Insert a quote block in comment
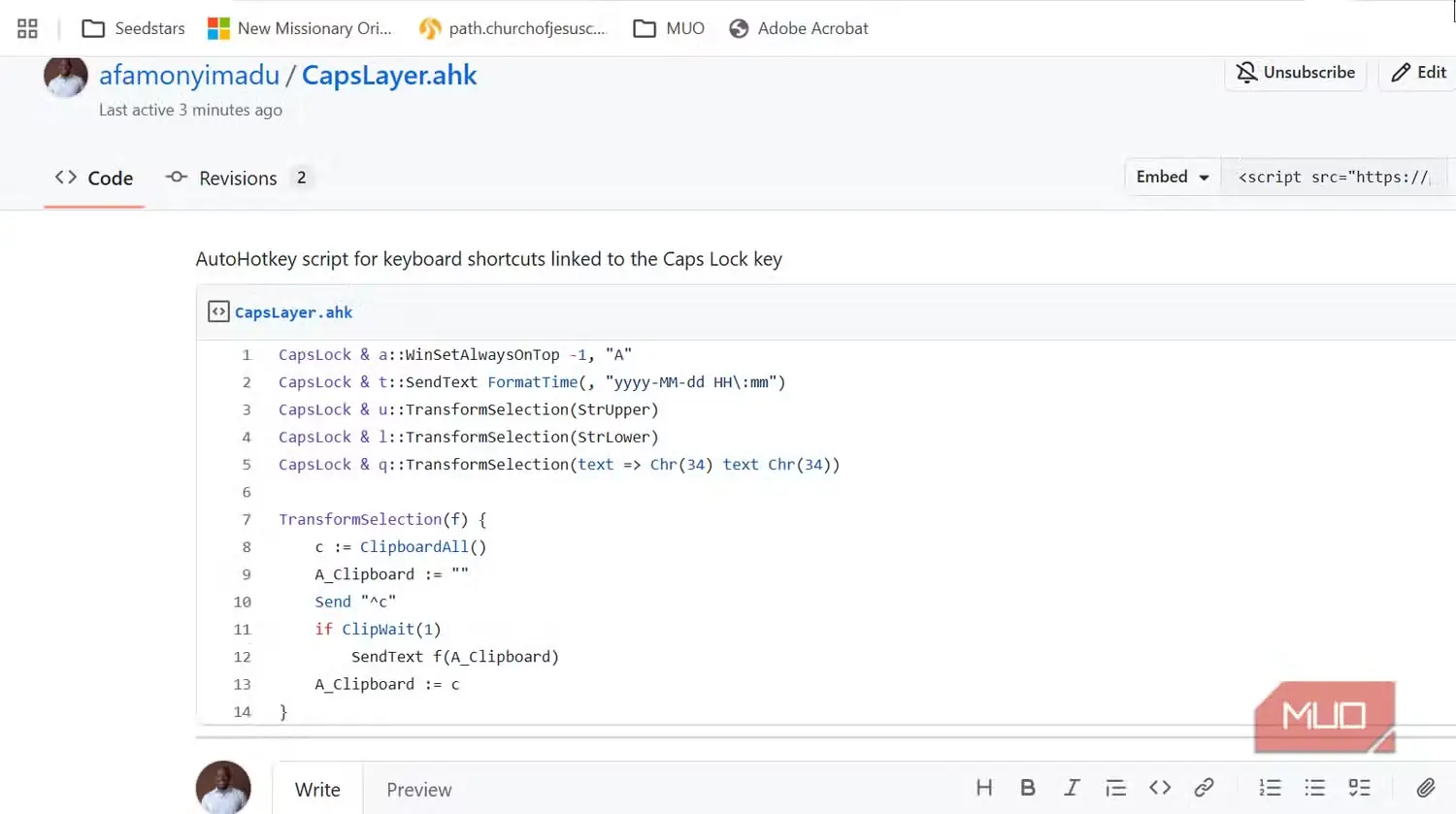1456x814 pixels. (x=1116, y=788)
